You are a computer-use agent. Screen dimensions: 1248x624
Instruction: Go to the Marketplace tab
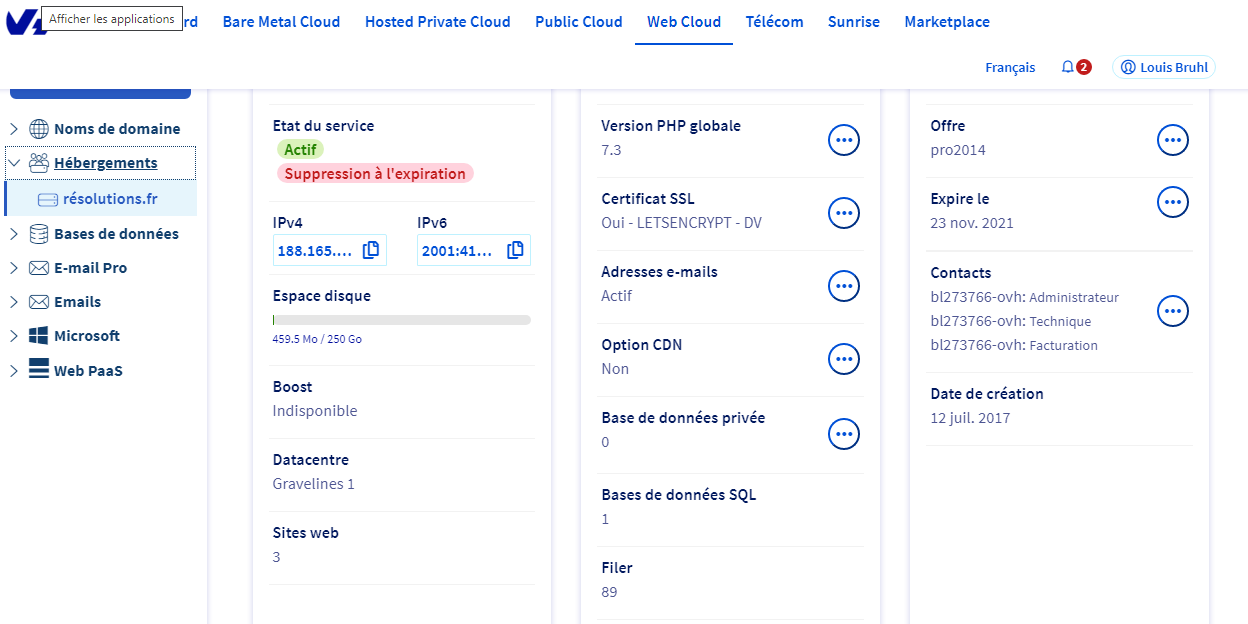point(946,22)
